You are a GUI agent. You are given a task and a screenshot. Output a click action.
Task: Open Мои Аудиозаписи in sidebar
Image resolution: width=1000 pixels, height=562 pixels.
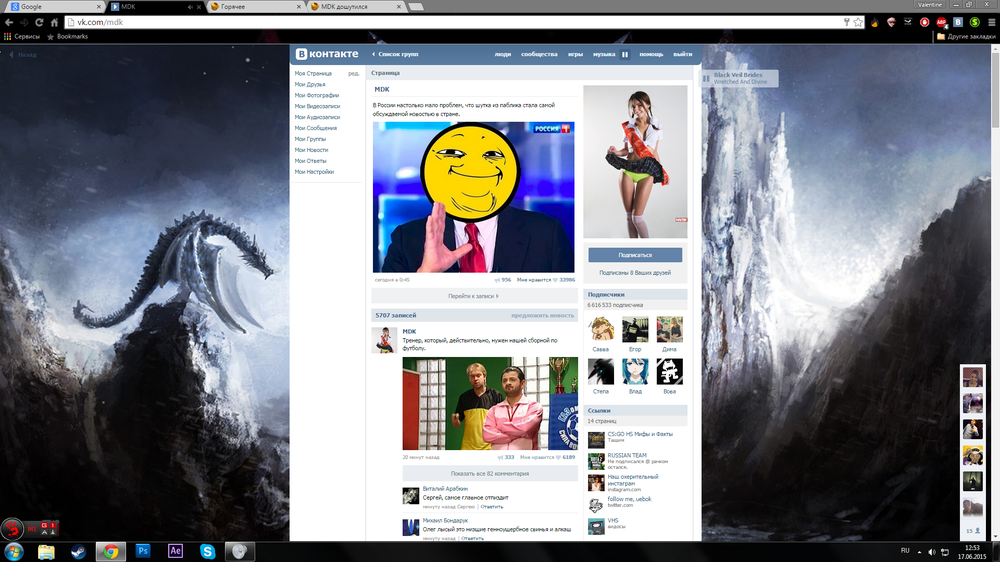[x=317, y=117]
